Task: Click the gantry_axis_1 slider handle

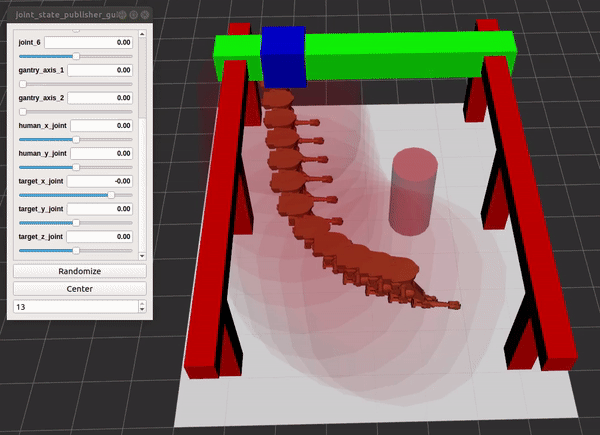Action: coord(23,84)
